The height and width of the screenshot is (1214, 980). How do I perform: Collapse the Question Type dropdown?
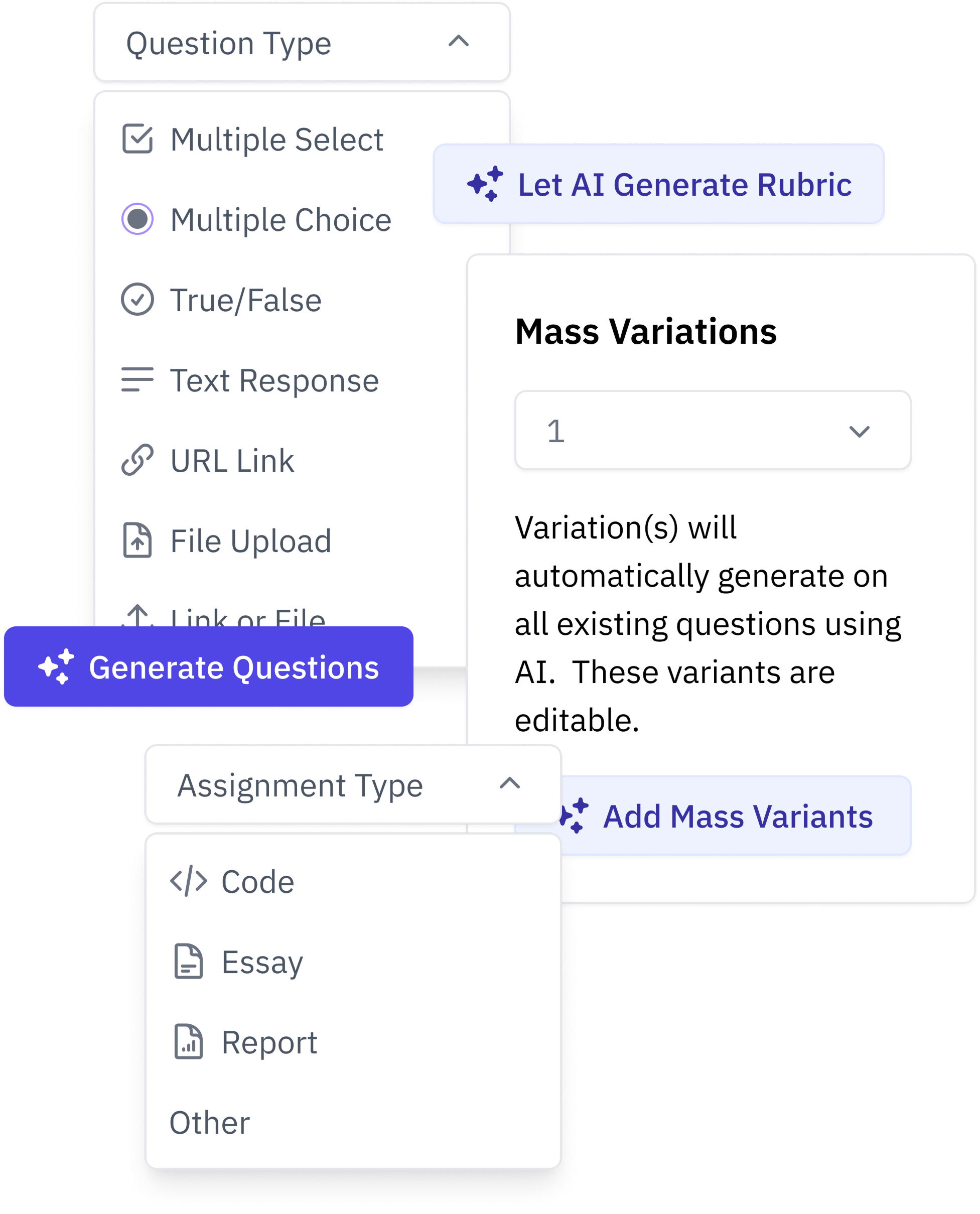coord(459,42)
